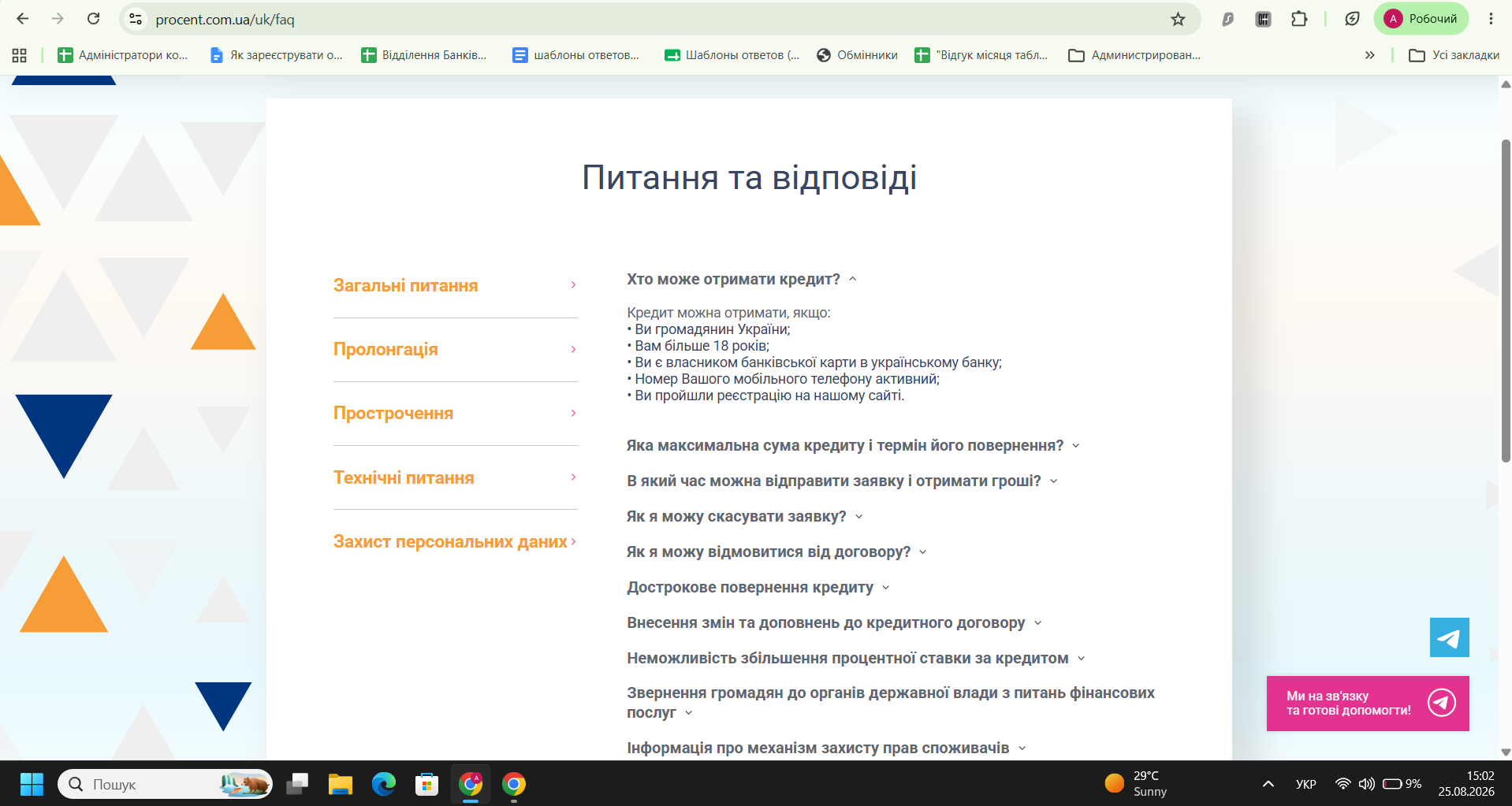Click the pink 'Ми на зв'язку' help button

[x=1368, y=704]
